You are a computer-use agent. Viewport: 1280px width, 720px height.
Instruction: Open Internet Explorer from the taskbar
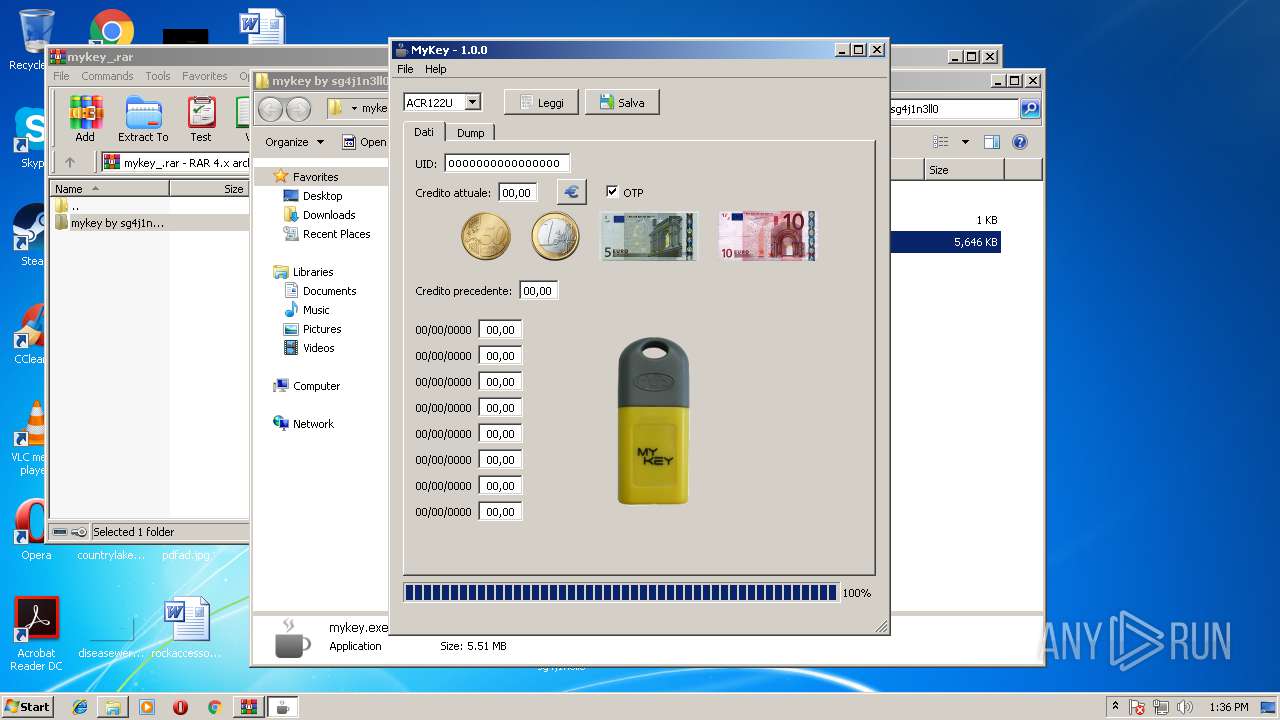click(80, 707)
